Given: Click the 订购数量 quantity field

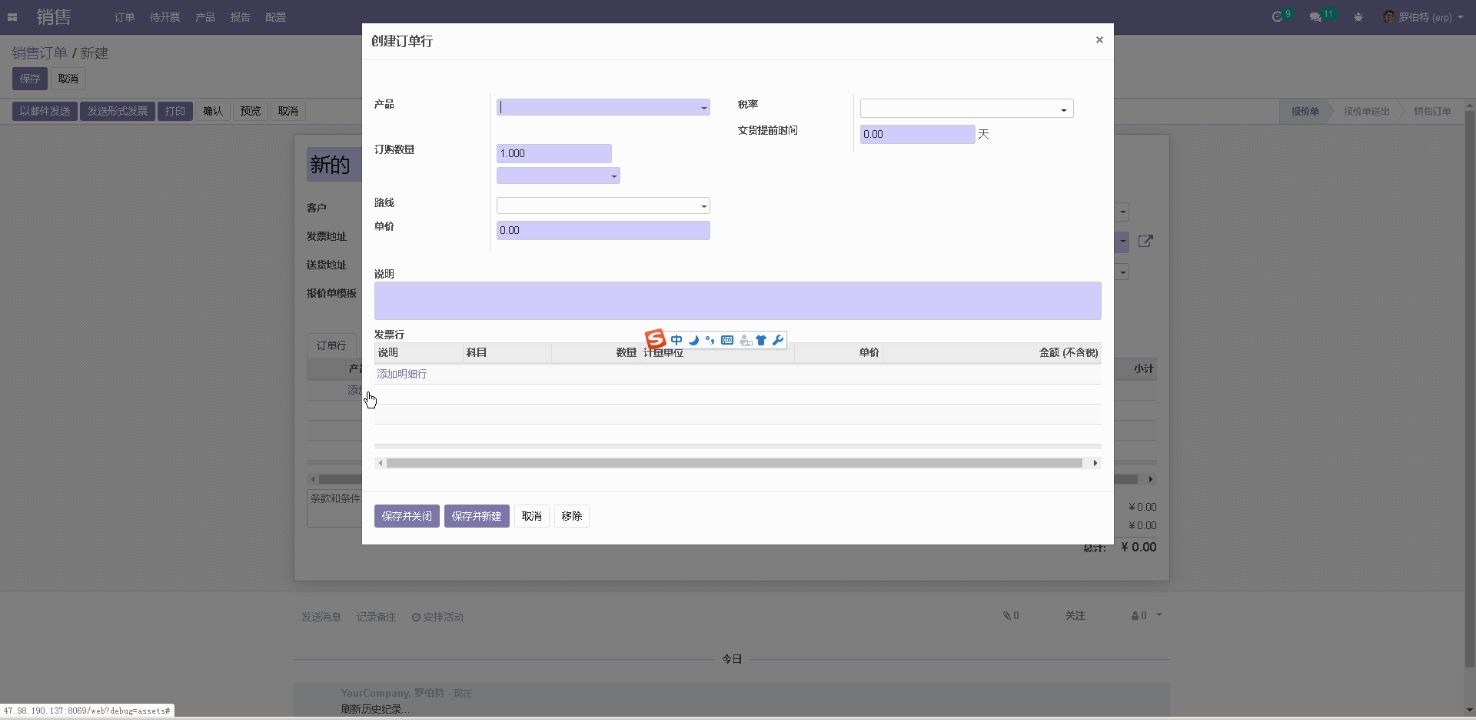Looking at the screenshot, I should [554, 153].
